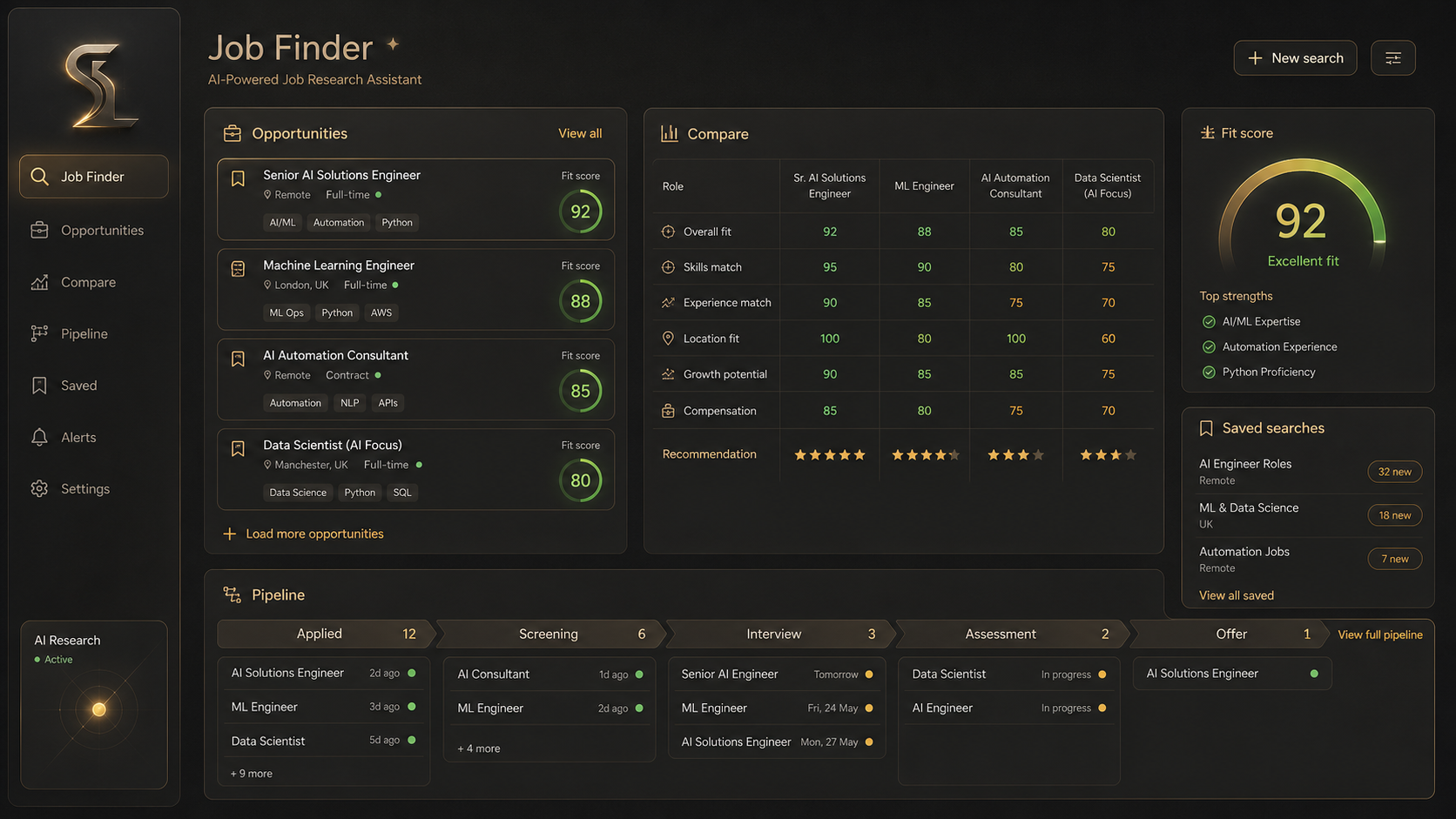Click the 88 fit score ring

[x=580, y=301]
